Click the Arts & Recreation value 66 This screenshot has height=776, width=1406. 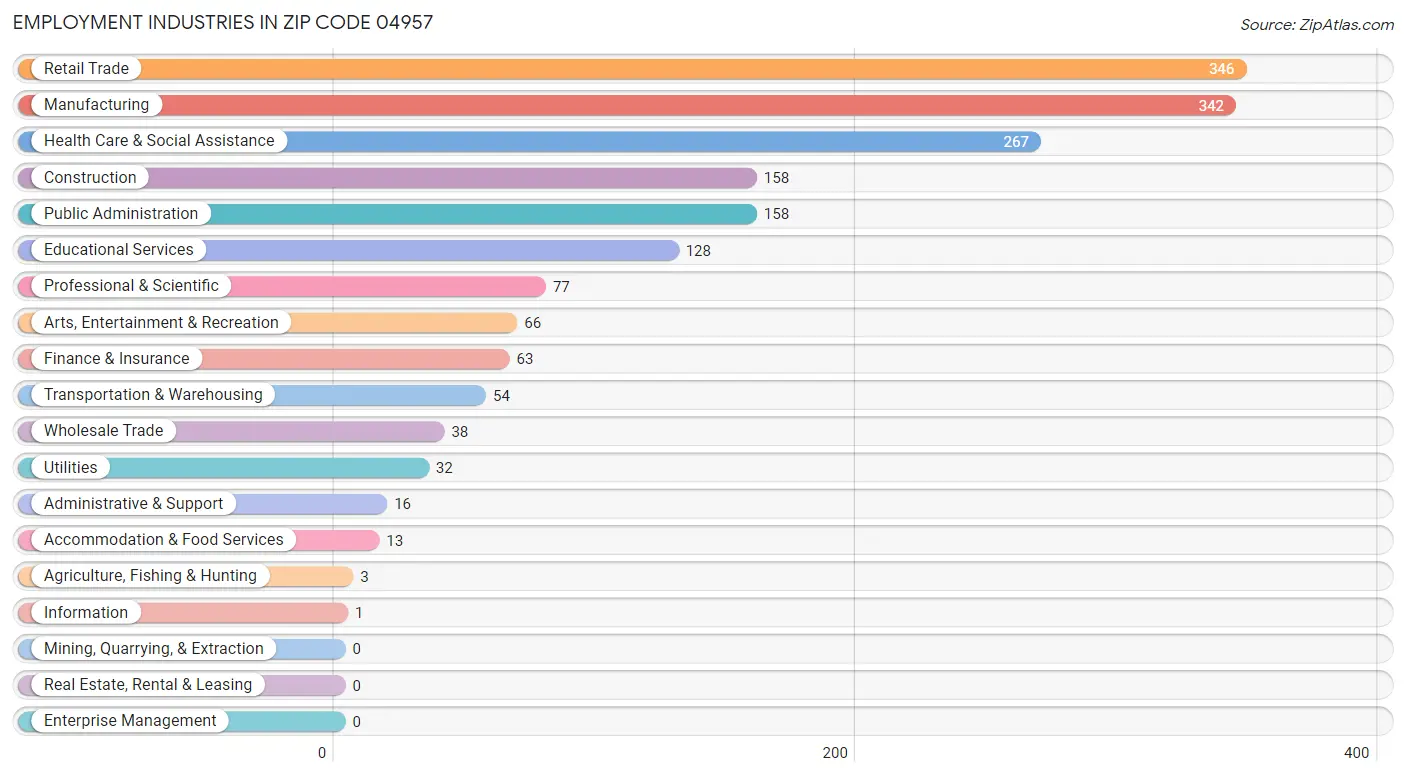coord(532,323)
